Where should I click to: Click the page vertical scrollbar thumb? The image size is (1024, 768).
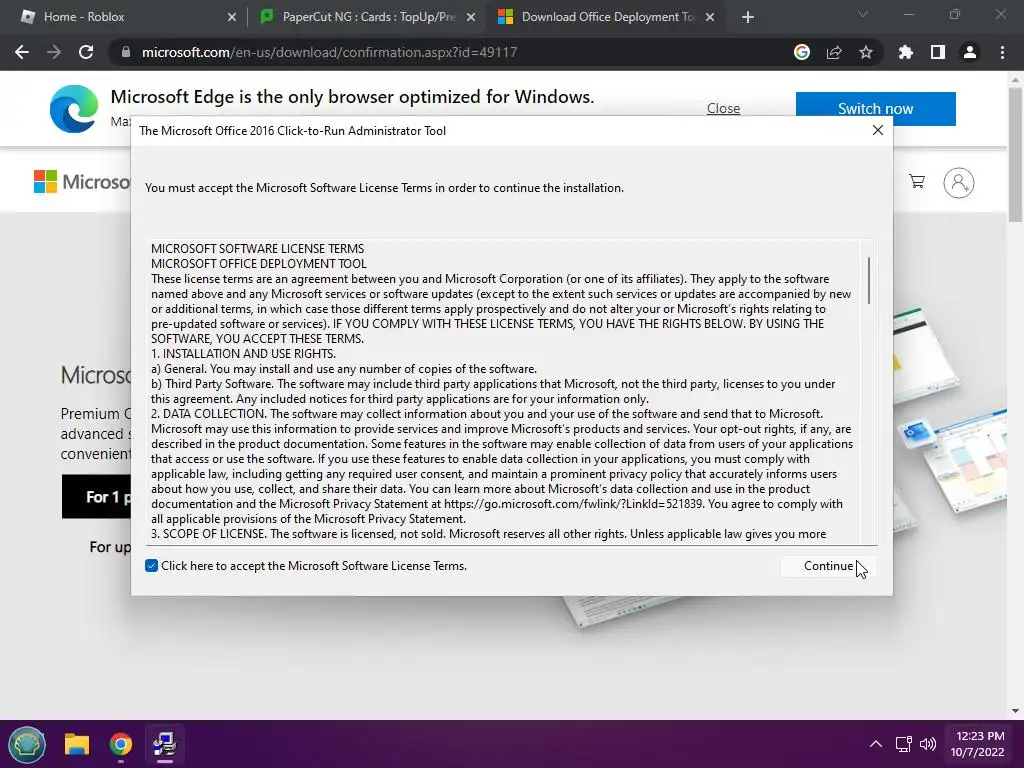coord(1016,153)
